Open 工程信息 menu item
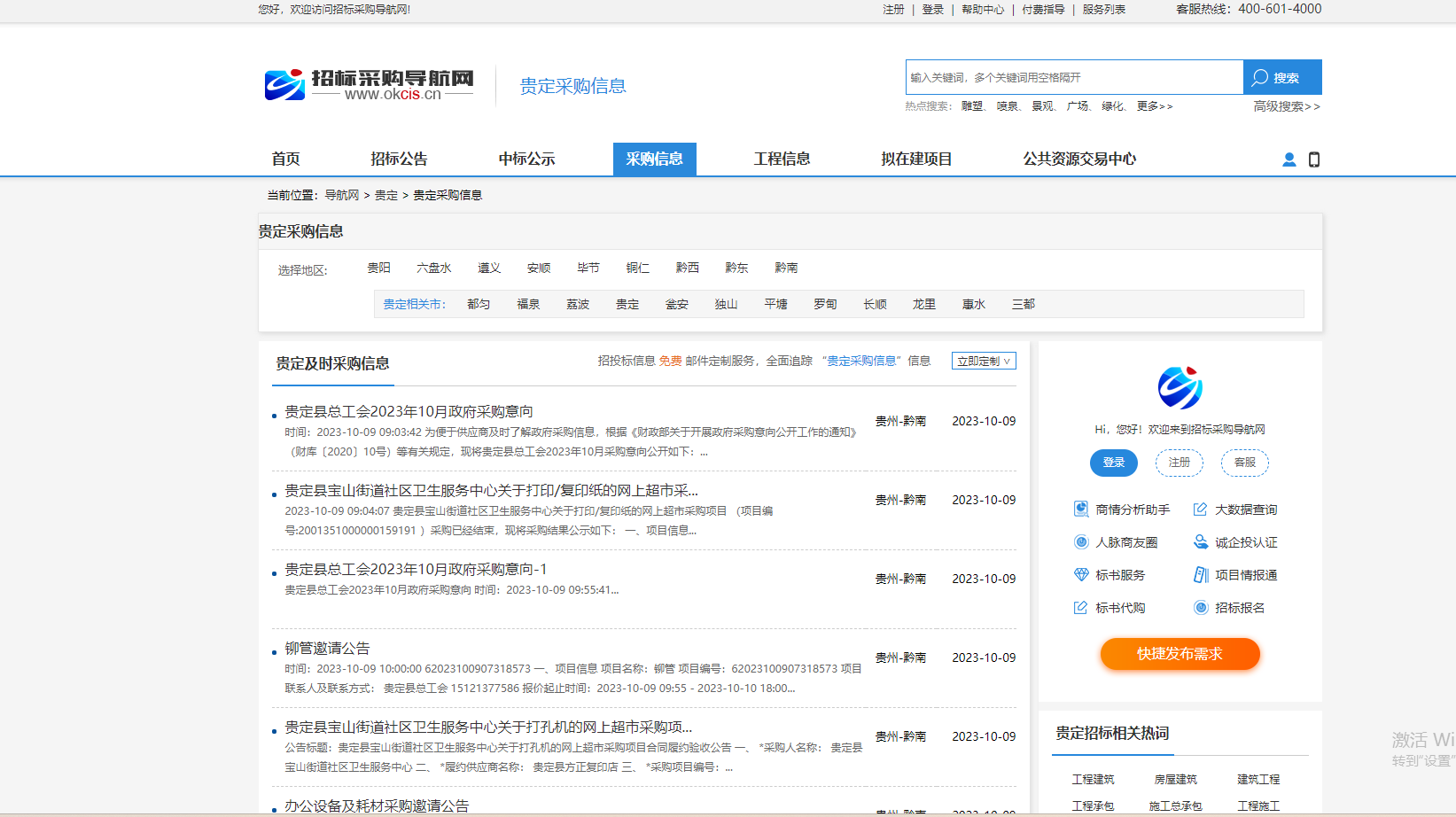 point(782,159)
